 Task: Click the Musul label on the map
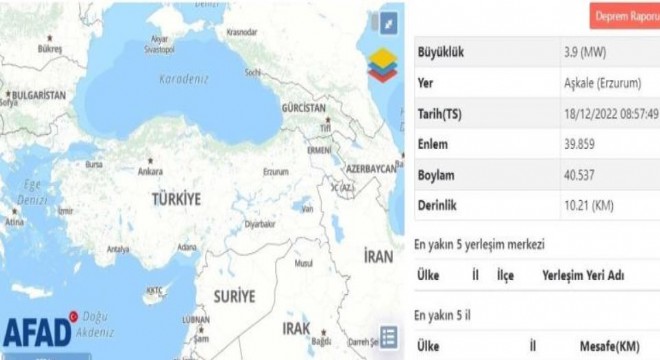303,264
